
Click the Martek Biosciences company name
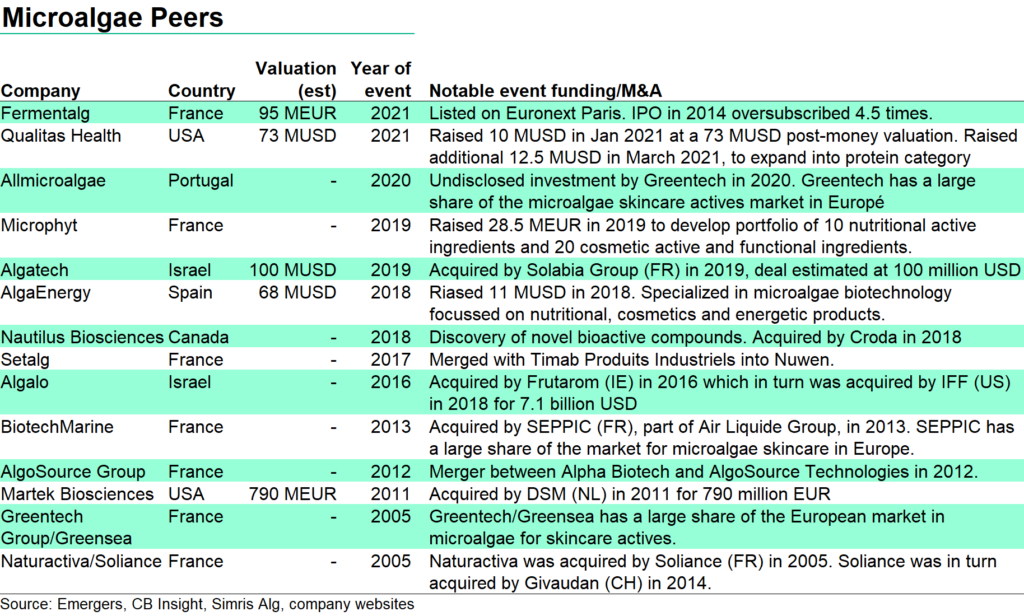click(x=77, y=494)
